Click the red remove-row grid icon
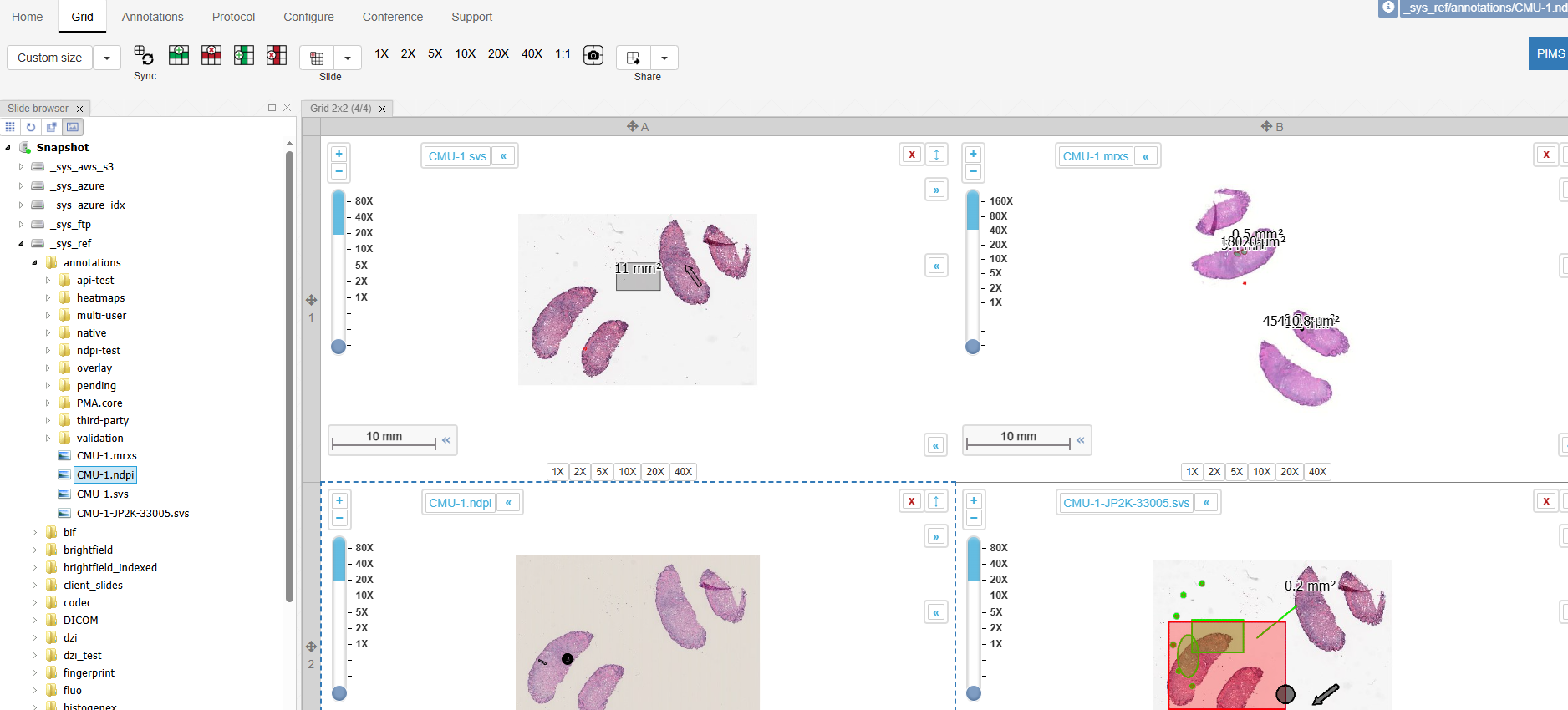The height and width of the screenshot is (710, 1568). pos(211,56)
